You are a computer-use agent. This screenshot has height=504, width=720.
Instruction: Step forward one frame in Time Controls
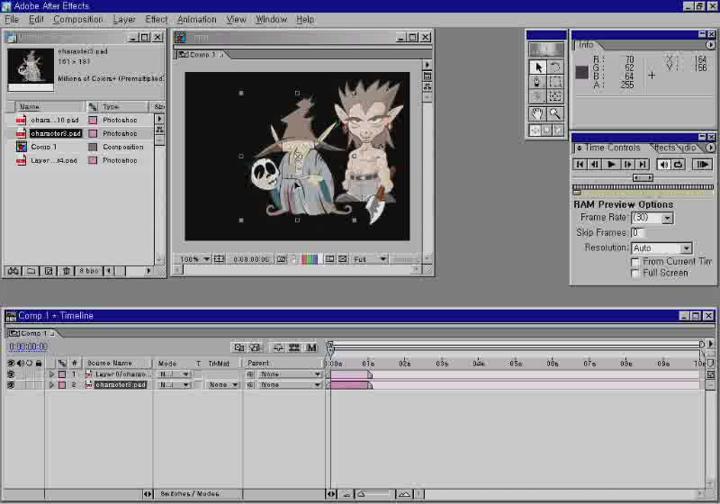[x=627, y=164]
